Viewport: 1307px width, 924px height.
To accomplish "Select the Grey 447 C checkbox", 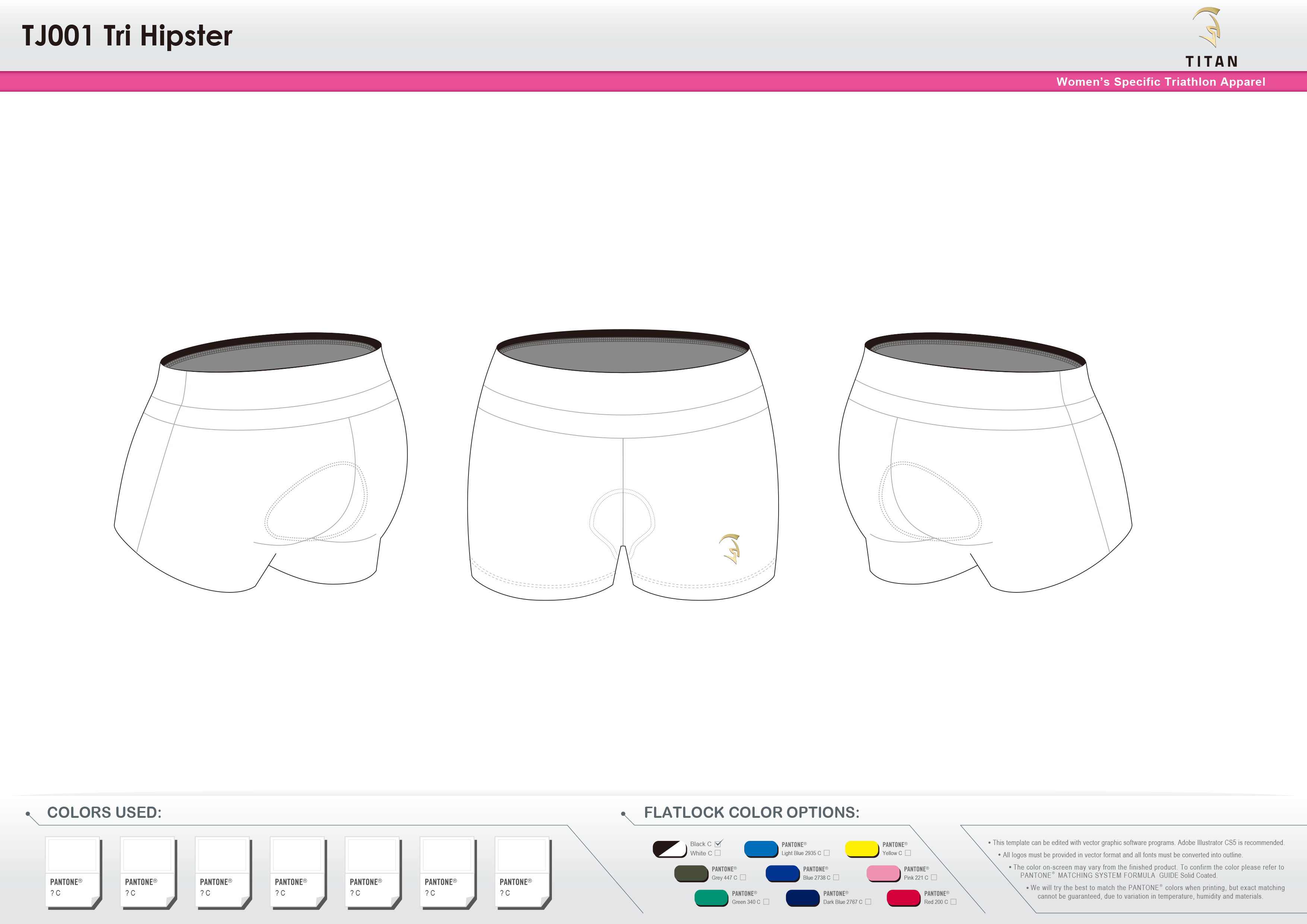I will coord(743,877).
